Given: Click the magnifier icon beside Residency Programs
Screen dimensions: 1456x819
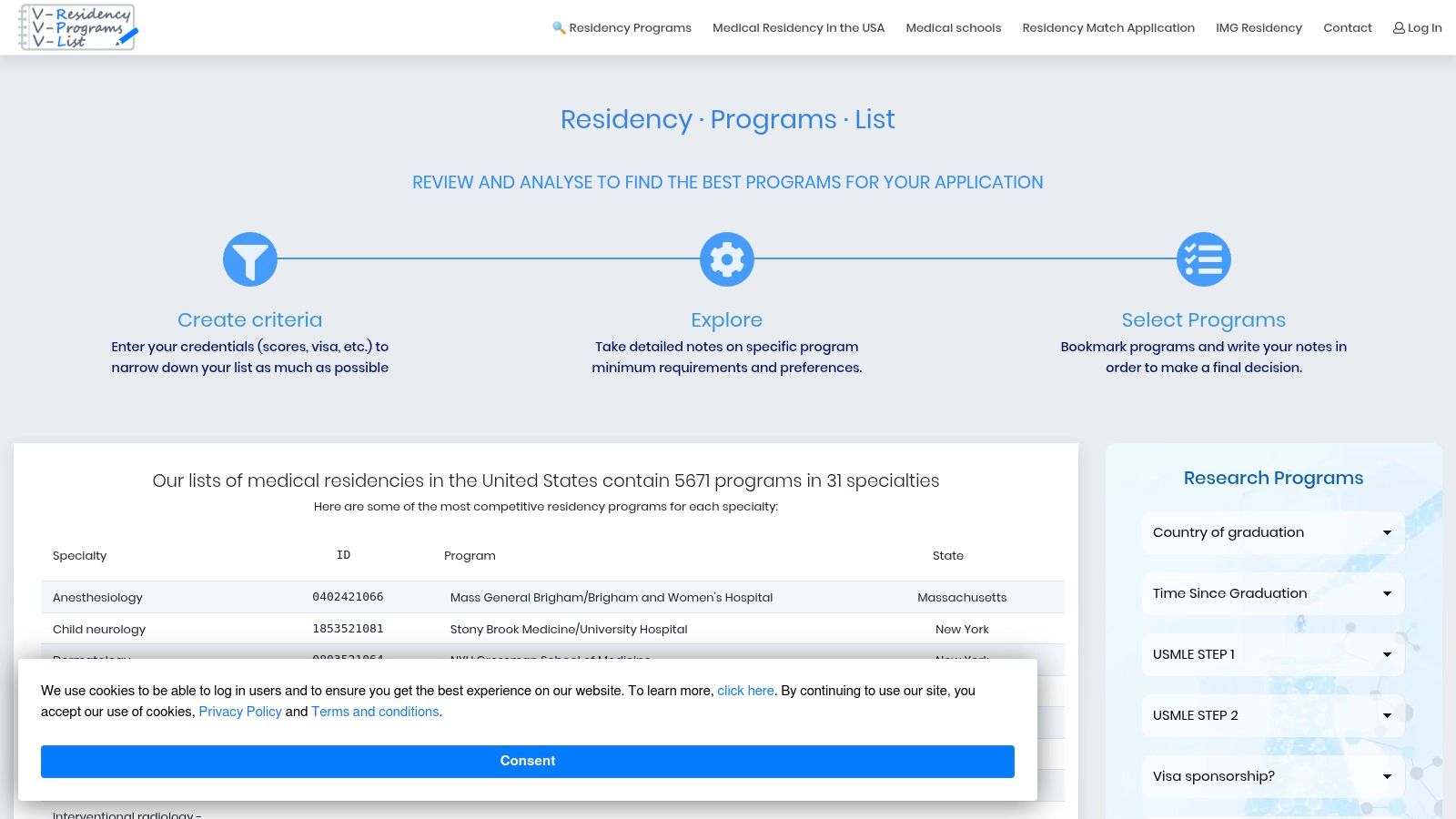Looking at the screenshot, I should click(x=559, y=28).
